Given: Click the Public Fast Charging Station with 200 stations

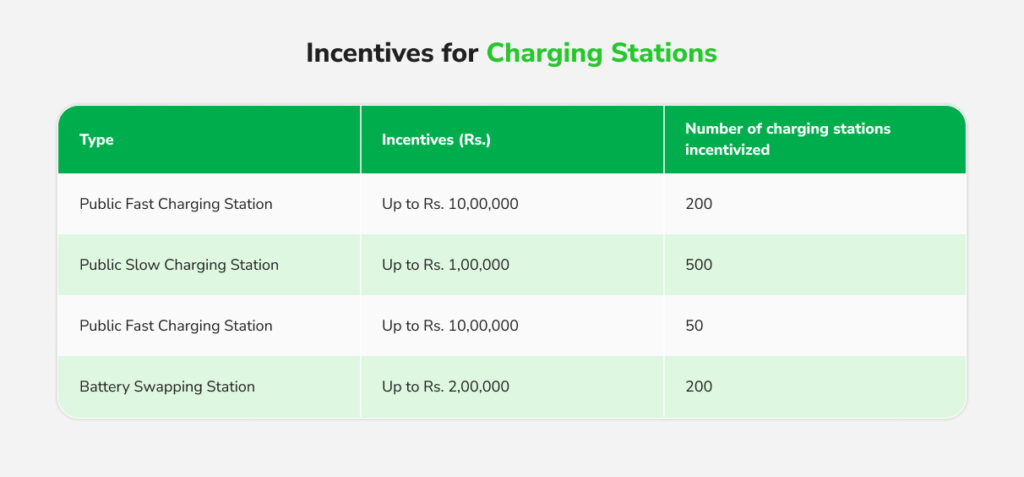Looking at the screenshot, I should pos(176,204).
